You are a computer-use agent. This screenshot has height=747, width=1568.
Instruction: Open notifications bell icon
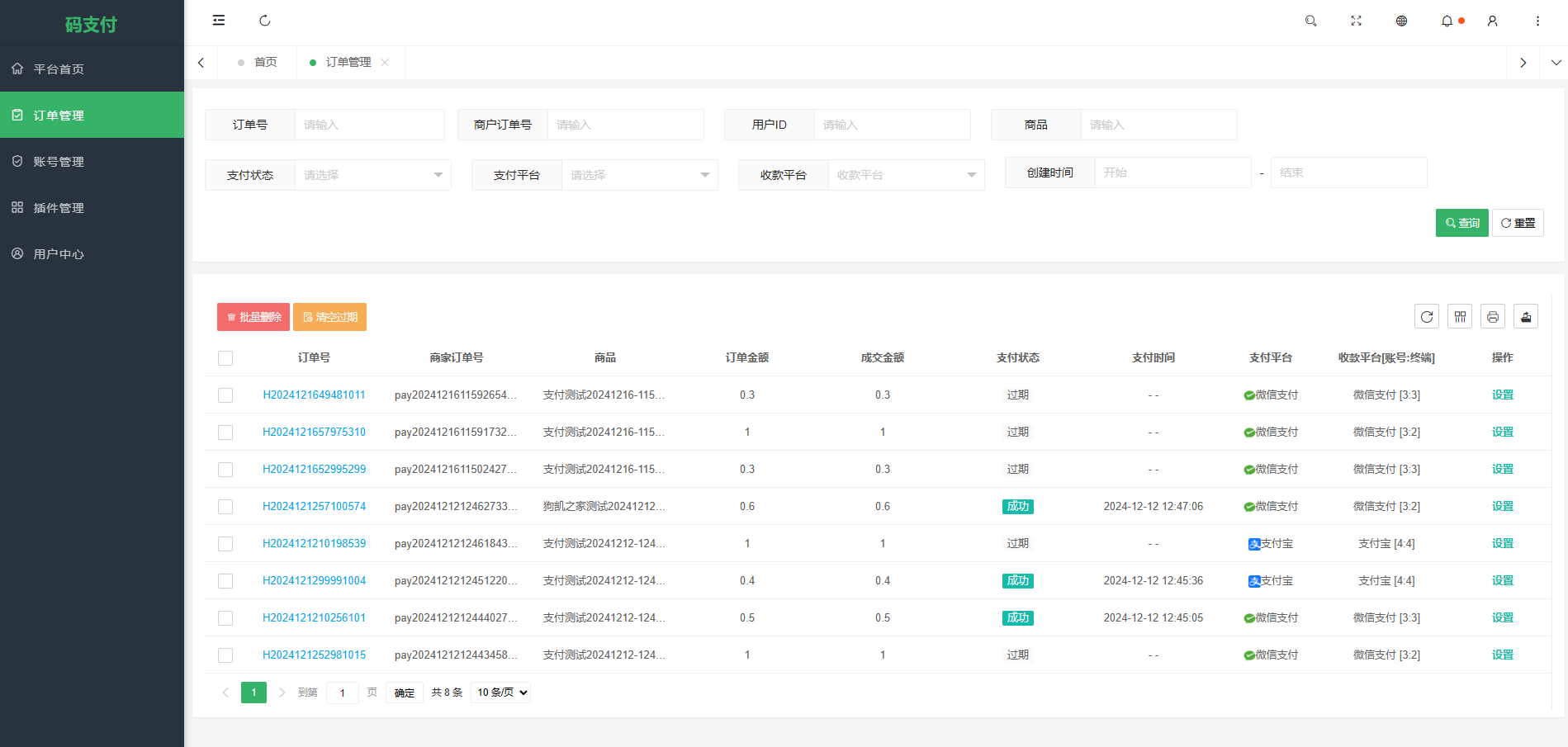(x=1447, y=21)
